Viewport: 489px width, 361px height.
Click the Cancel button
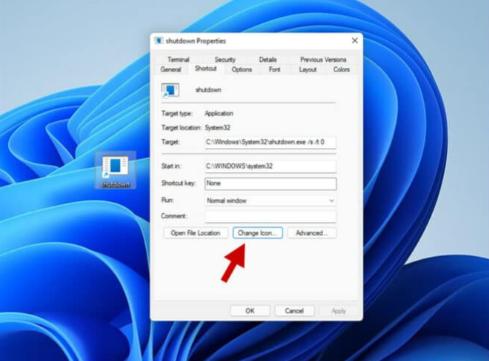[x=294, y=311]
